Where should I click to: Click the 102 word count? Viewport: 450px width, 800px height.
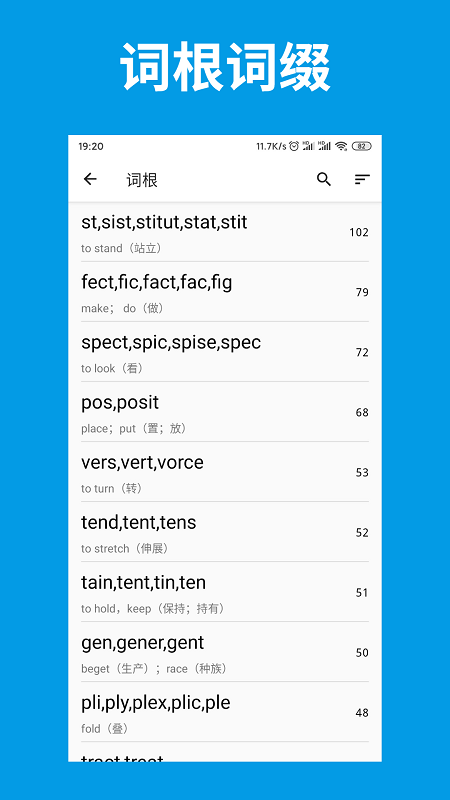tap(359, 233)
